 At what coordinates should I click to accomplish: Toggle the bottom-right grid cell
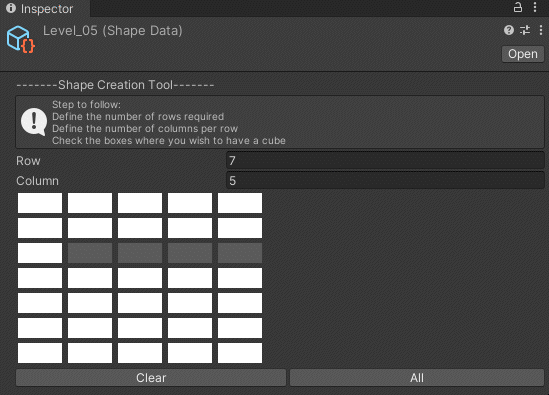tap(240, 353)
